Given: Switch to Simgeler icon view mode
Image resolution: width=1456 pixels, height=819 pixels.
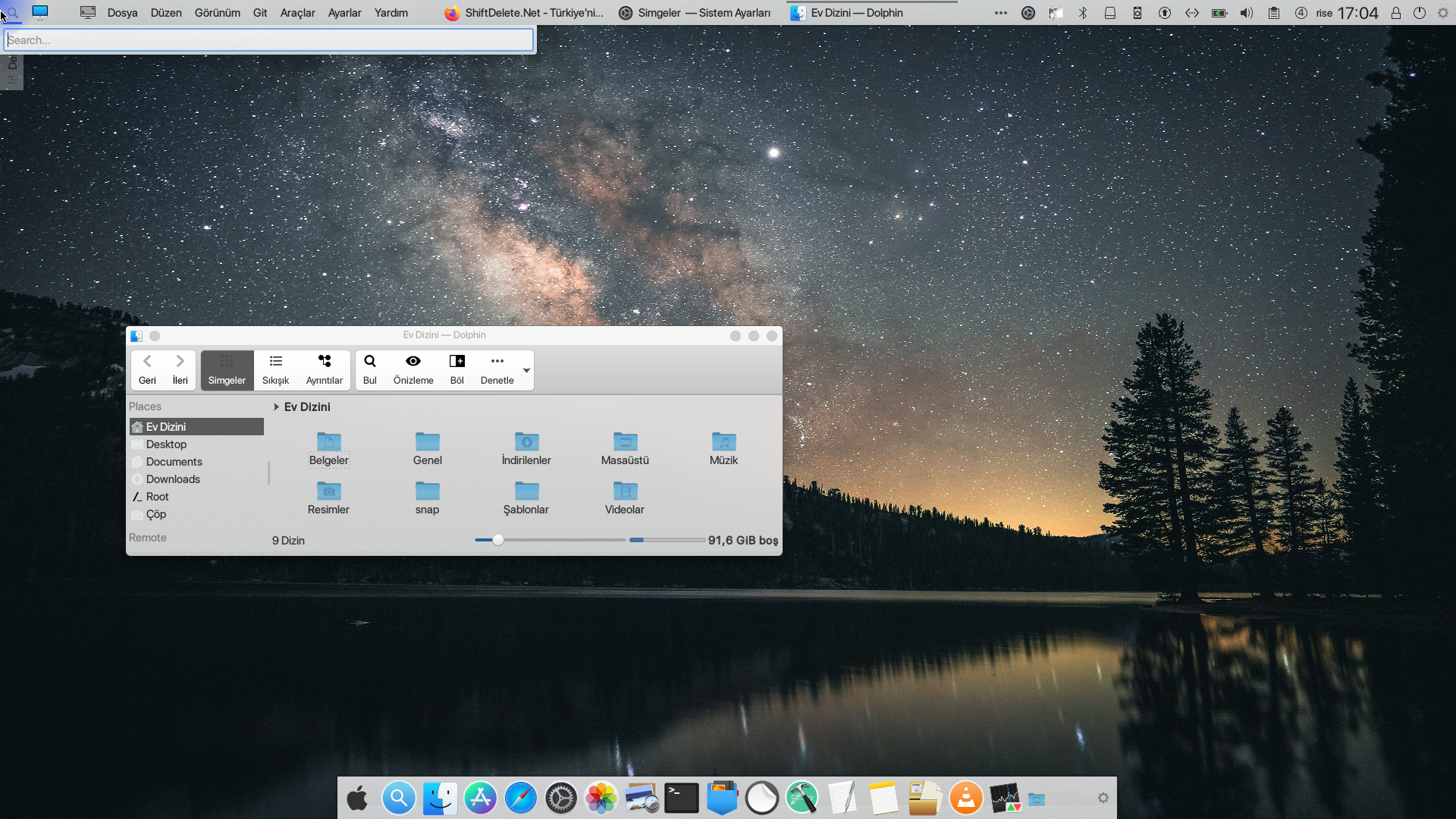Looking at the screenshot, I should pos(227,370).
